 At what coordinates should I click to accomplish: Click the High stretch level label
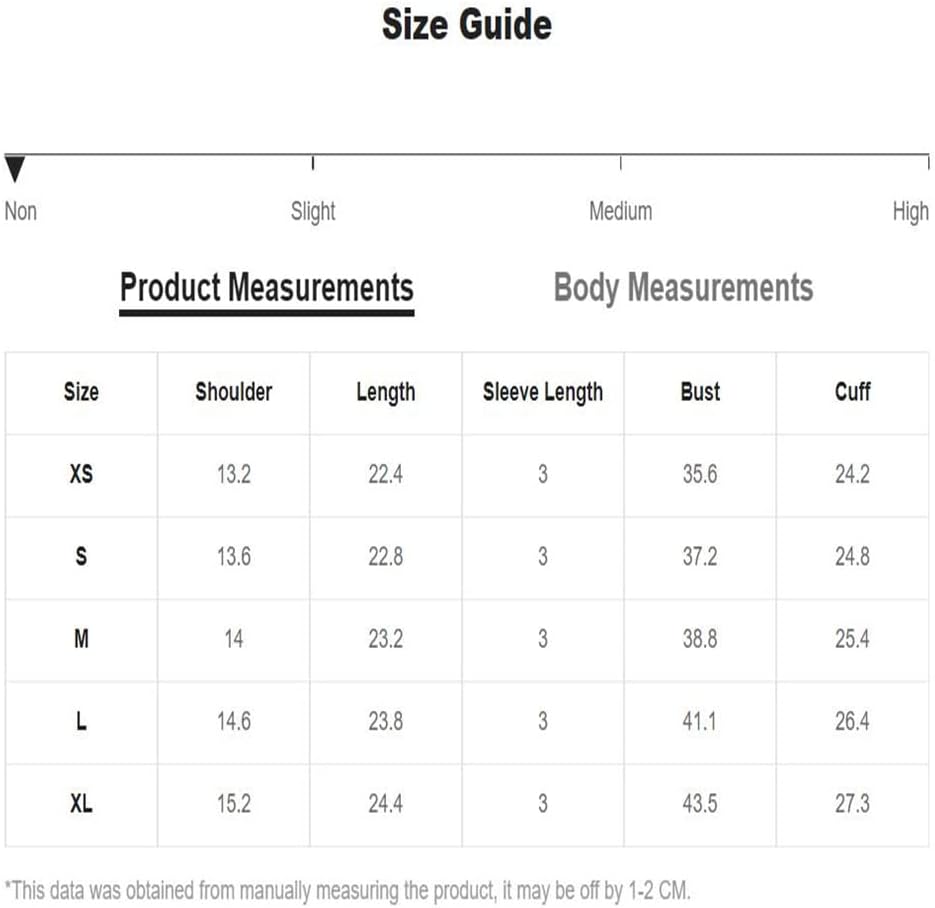[x=911, y=211]
